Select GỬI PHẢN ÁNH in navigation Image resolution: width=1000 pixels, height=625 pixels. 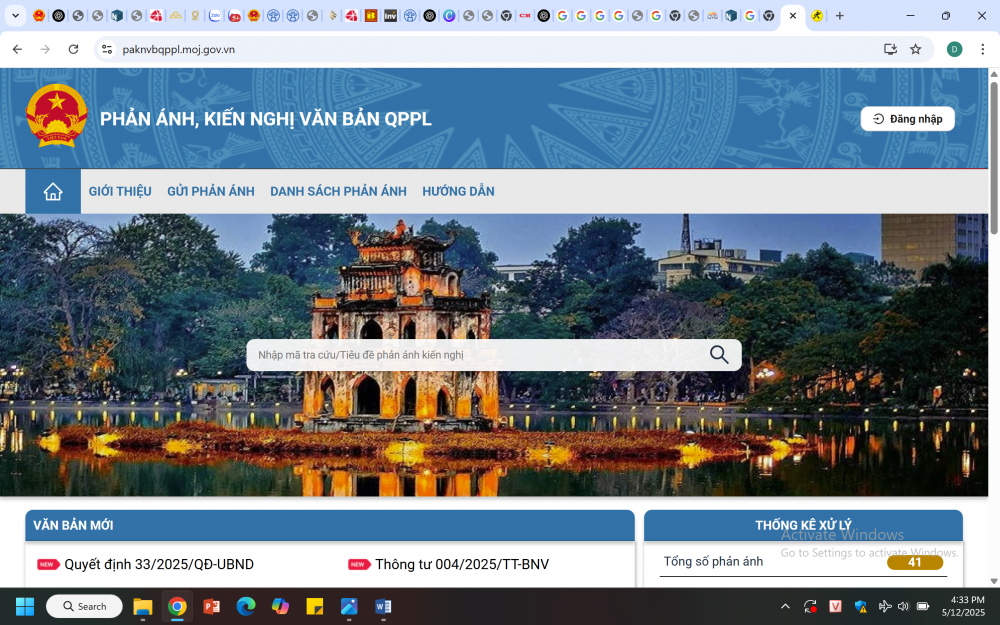point(211,192)
